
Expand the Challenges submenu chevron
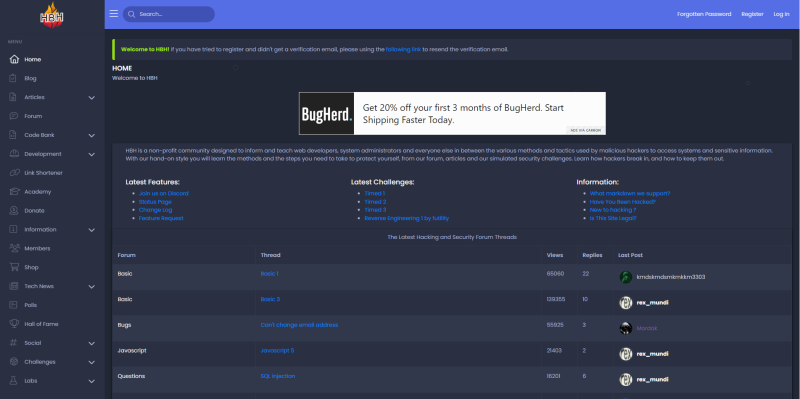92,362
